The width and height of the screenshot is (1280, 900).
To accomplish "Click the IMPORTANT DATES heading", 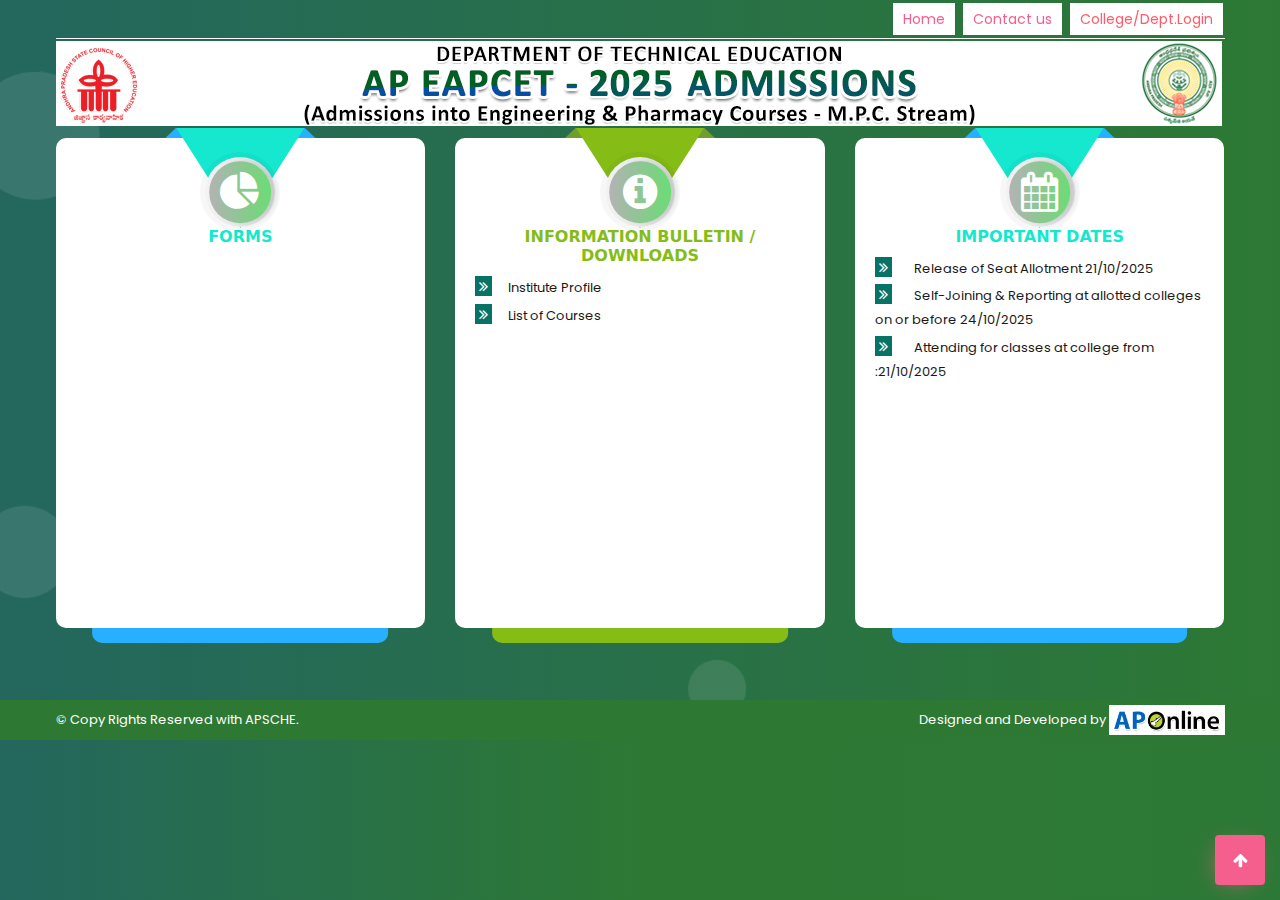I will (1040, 237).
